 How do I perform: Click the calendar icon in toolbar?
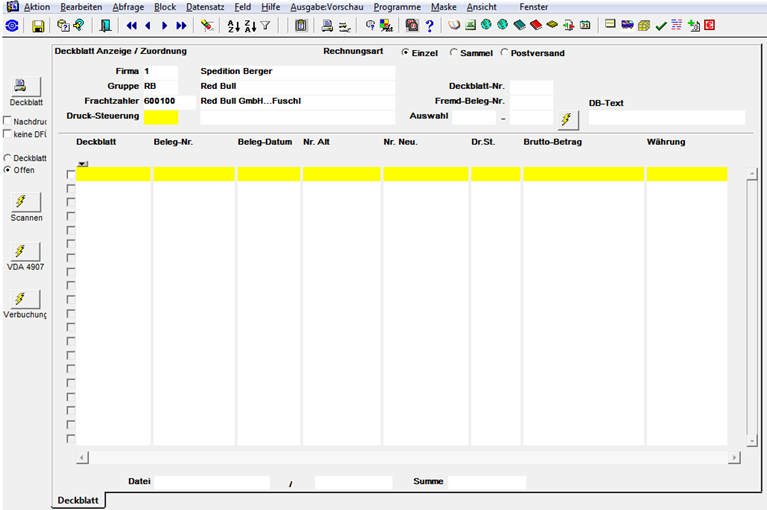585,25
